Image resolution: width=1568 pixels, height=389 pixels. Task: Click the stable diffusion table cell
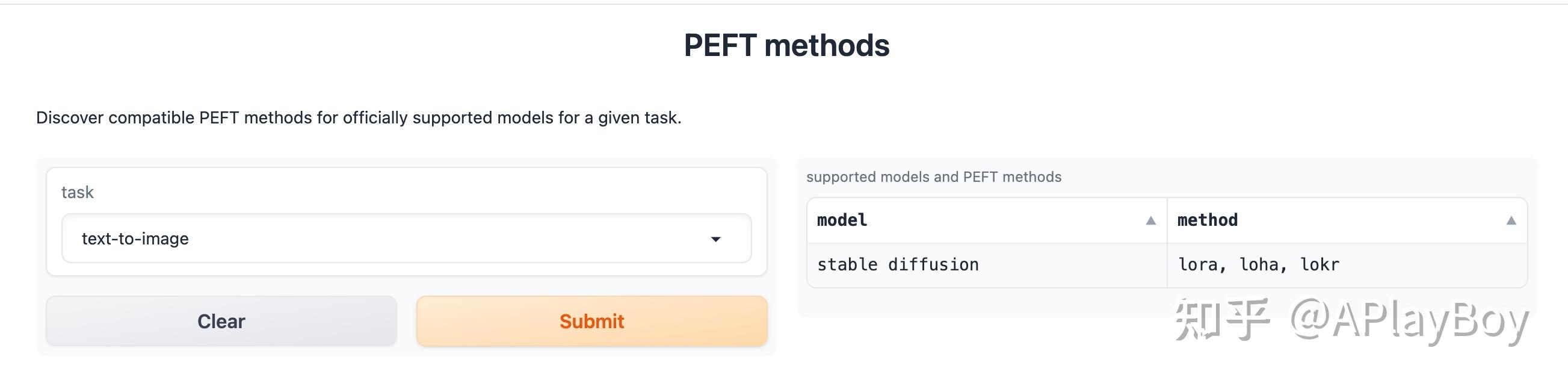coord(898,265)
